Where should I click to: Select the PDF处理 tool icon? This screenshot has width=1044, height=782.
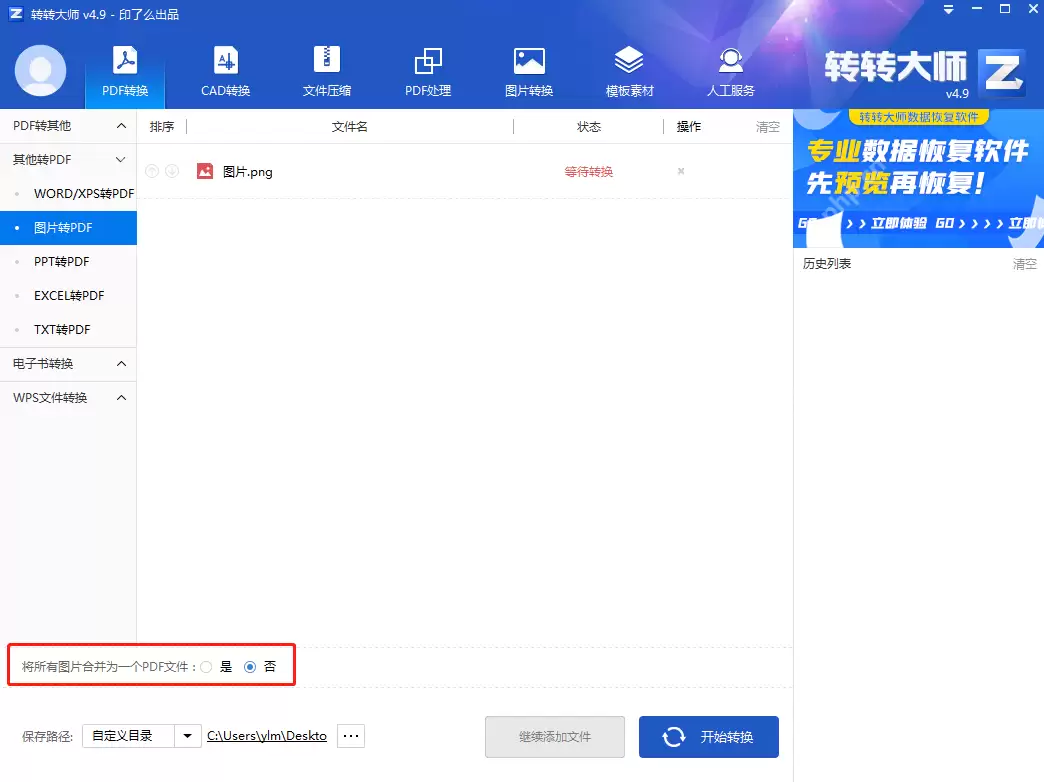(427, 68)
